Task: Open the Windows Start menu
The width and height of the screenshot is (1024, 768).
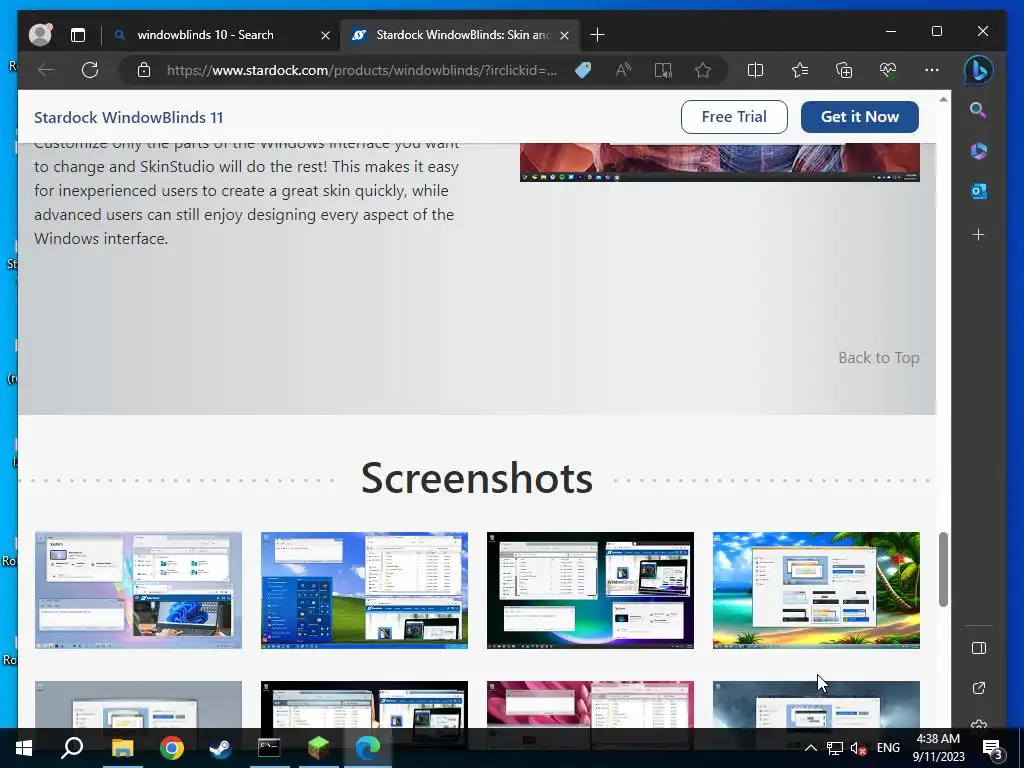Action: tap(24, 748)
